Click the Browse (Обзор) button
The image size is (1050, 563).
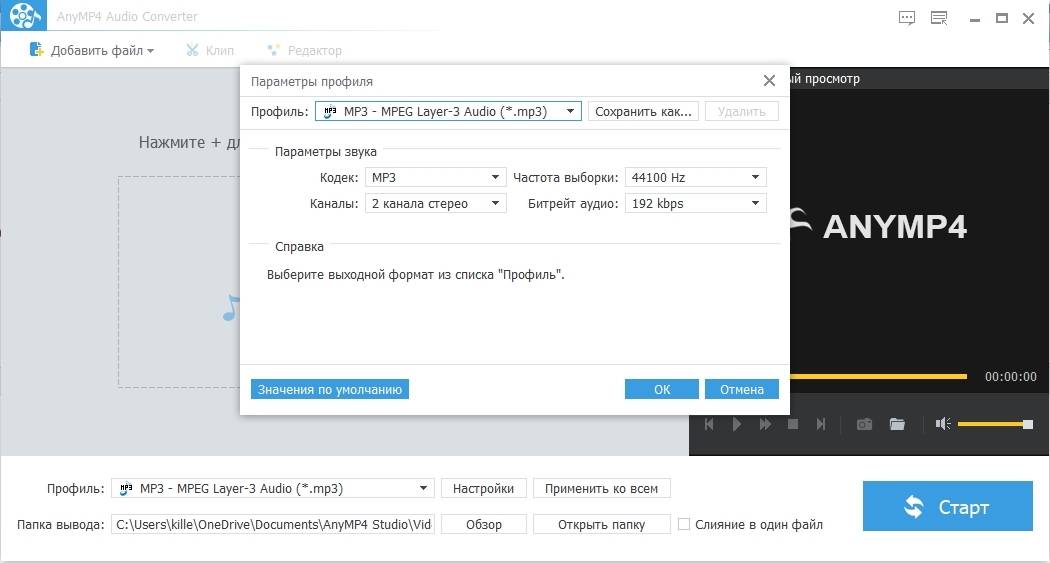483,524
